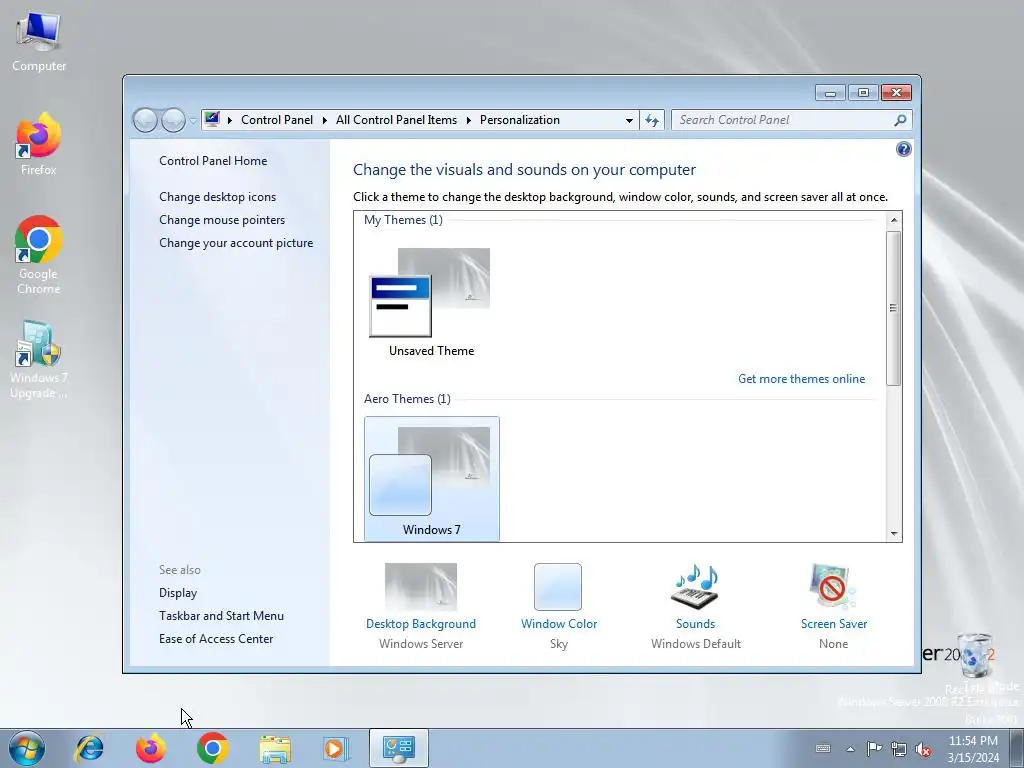Select Windows 7 Upgrade desktop shortcut
Image resolution: width=1024 pixels, height=768 pixels.
39,359
